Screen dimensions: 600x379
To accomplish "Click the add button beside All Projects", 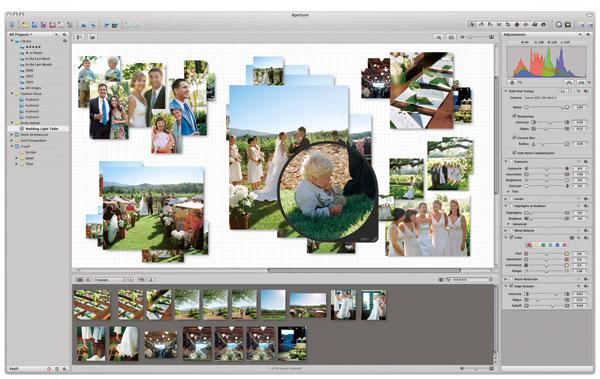I will [57, 34].
